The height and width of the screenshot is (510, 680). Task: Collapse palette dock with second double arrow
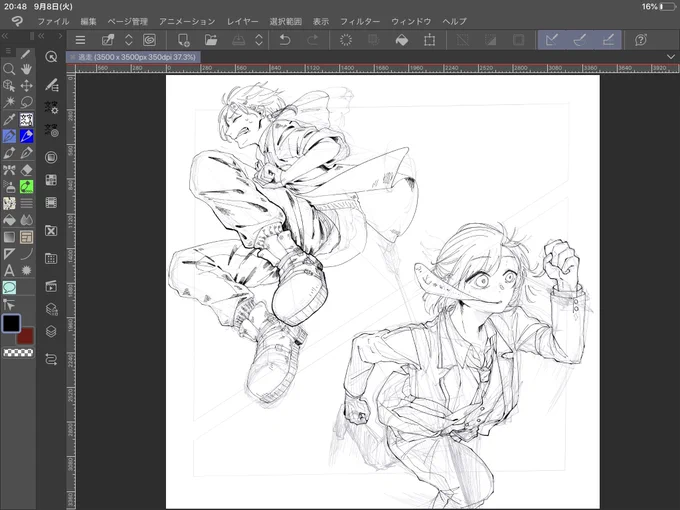click(41, 36)
